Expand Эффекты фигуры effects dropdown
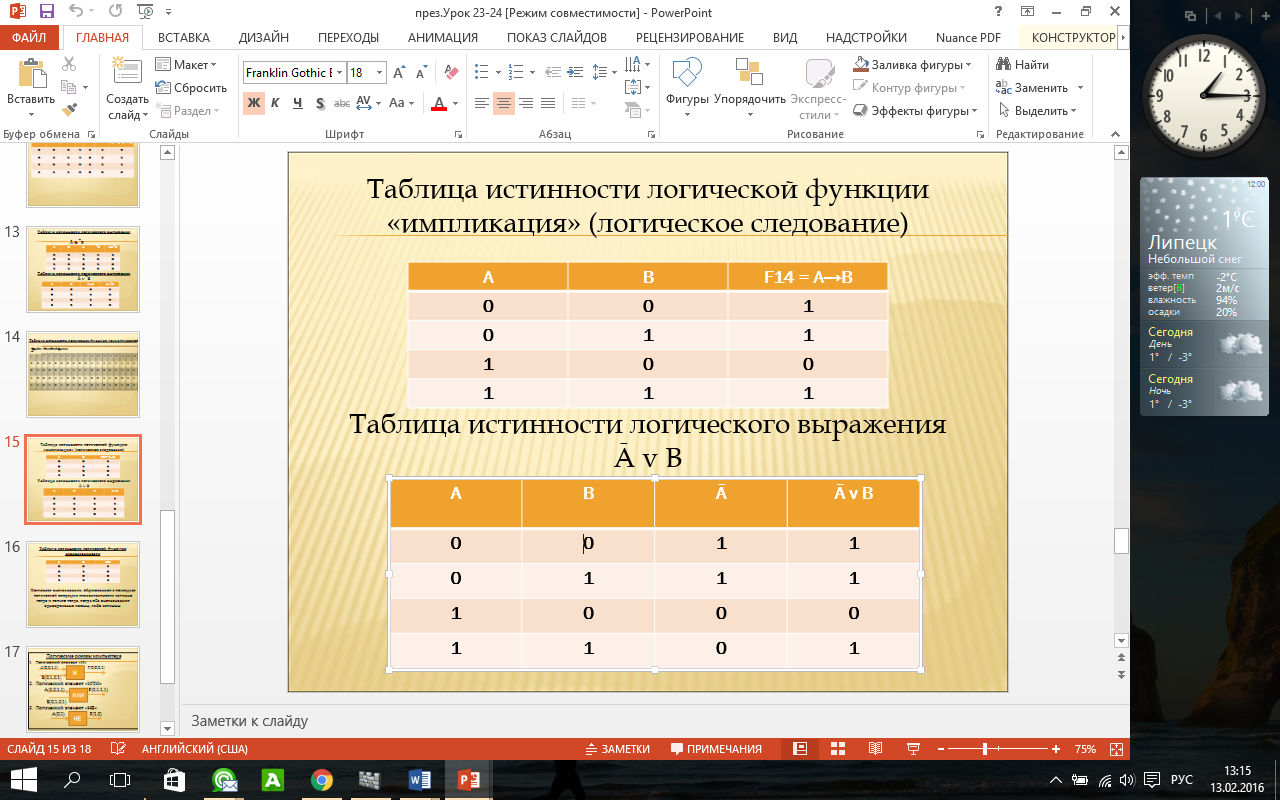Screen dimensions: 1280x800 (x=916, y=111)
